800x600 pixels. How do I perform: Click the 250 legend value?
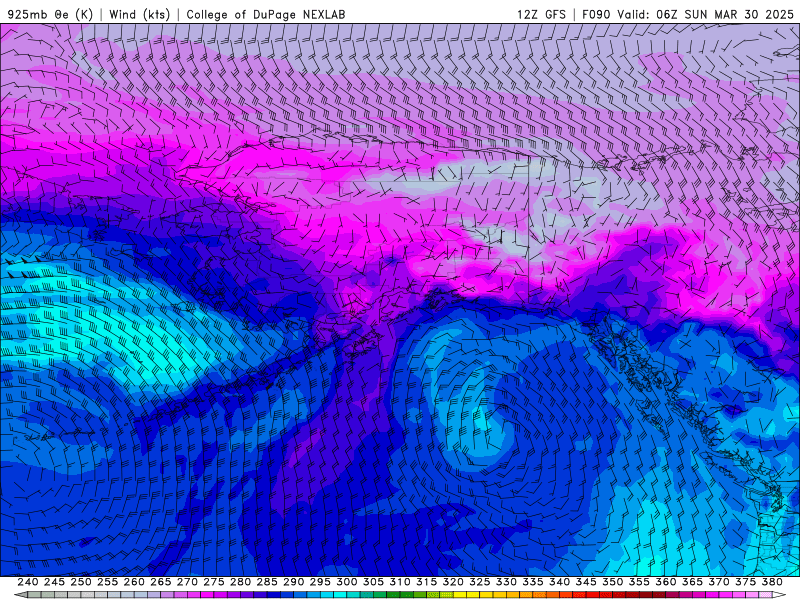81,582
